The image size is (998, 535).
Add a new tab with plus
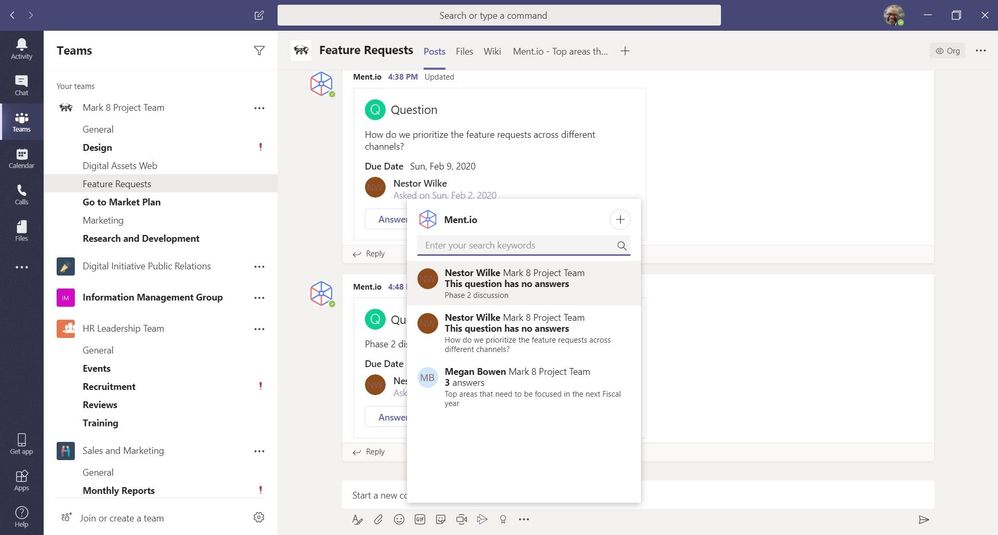(625, 51)
